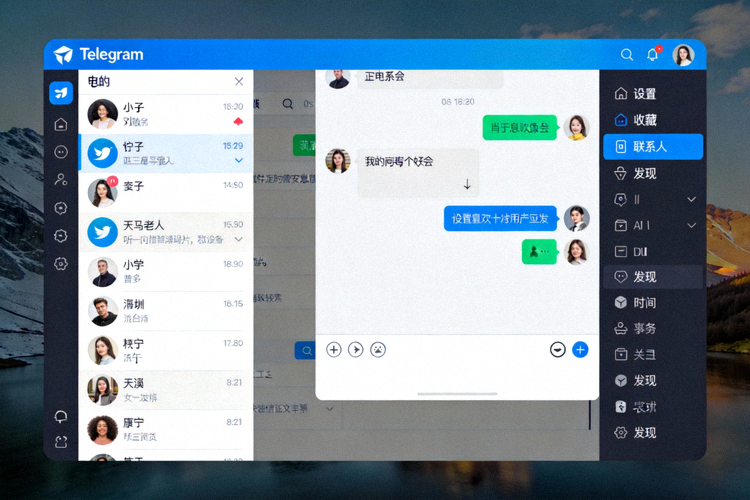Expand the AI I item chevron in right menu
This screenshot has height=500, width=750.
point(692,225)
